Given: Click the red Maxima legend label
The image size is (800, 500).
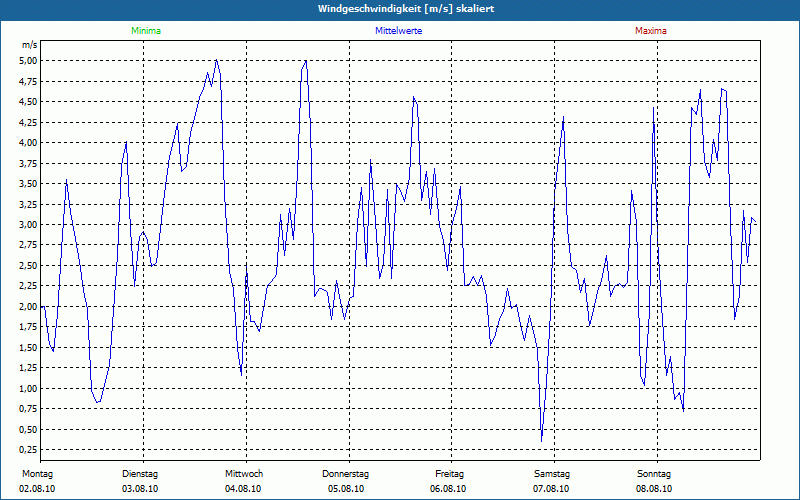Looking at the screenshot, I should [x=651, y=31].
